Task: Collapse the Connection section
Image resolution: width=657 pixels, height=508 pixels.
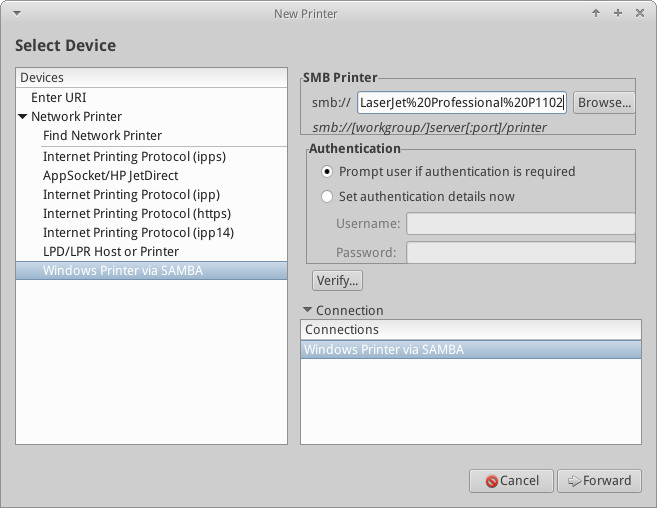Action: coord(307,311)
